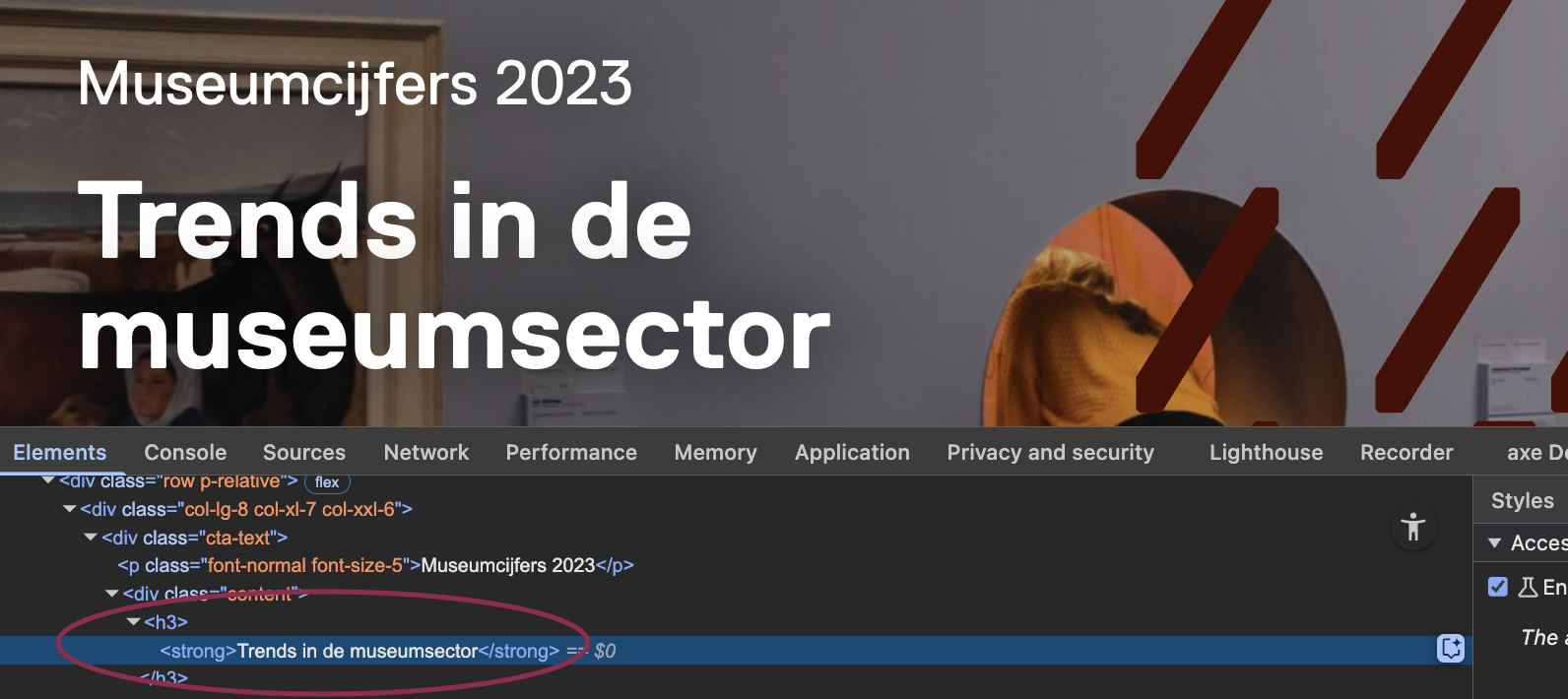Click the flex badge on row div

[x=327, y=482]
